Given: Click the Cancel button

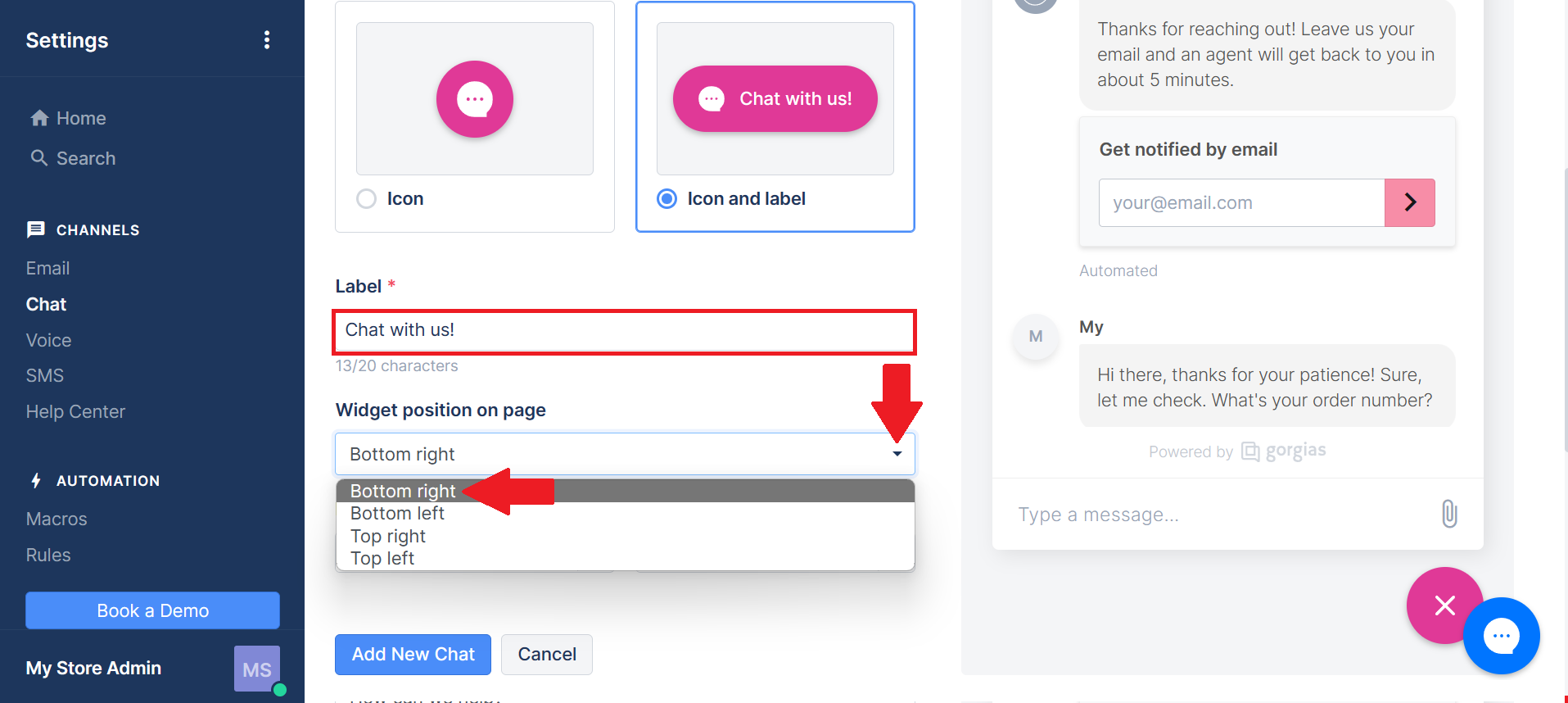Looking at the screenshot, I should (x=547, y=655).
